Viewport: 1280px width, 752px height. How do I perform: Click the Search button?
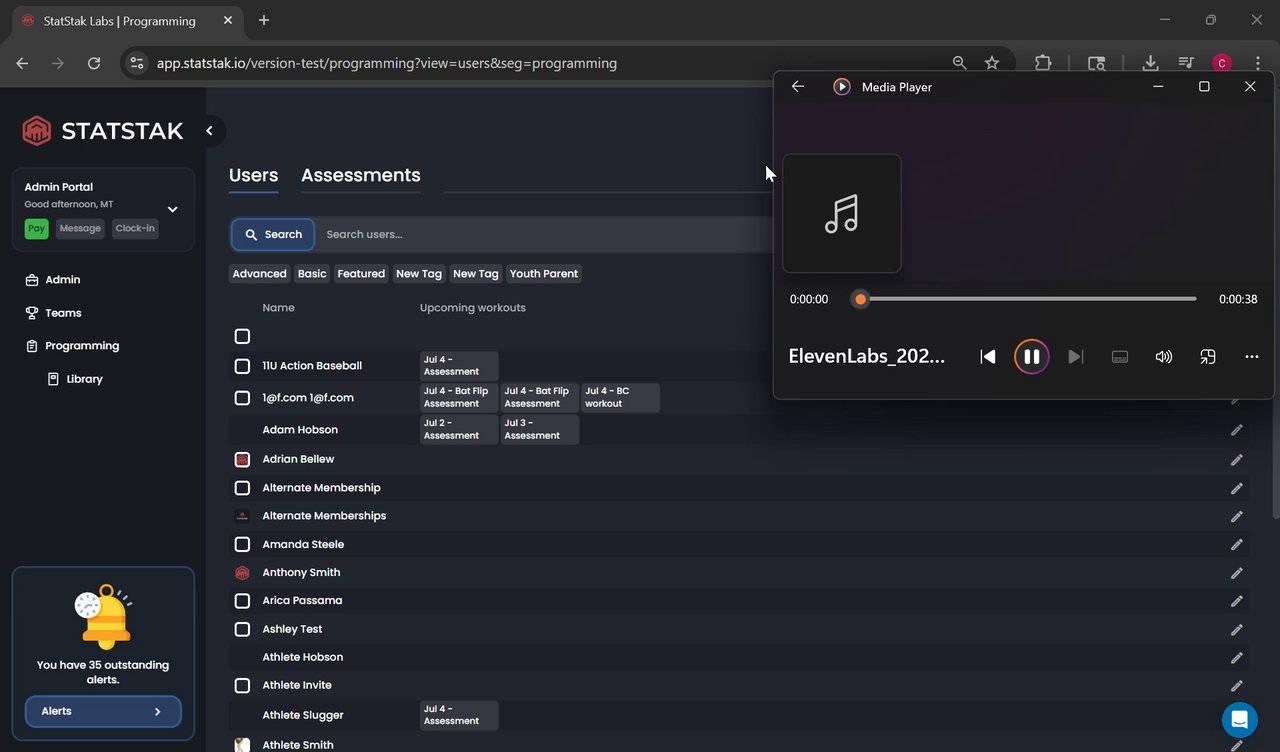click(x=273, y=235)
